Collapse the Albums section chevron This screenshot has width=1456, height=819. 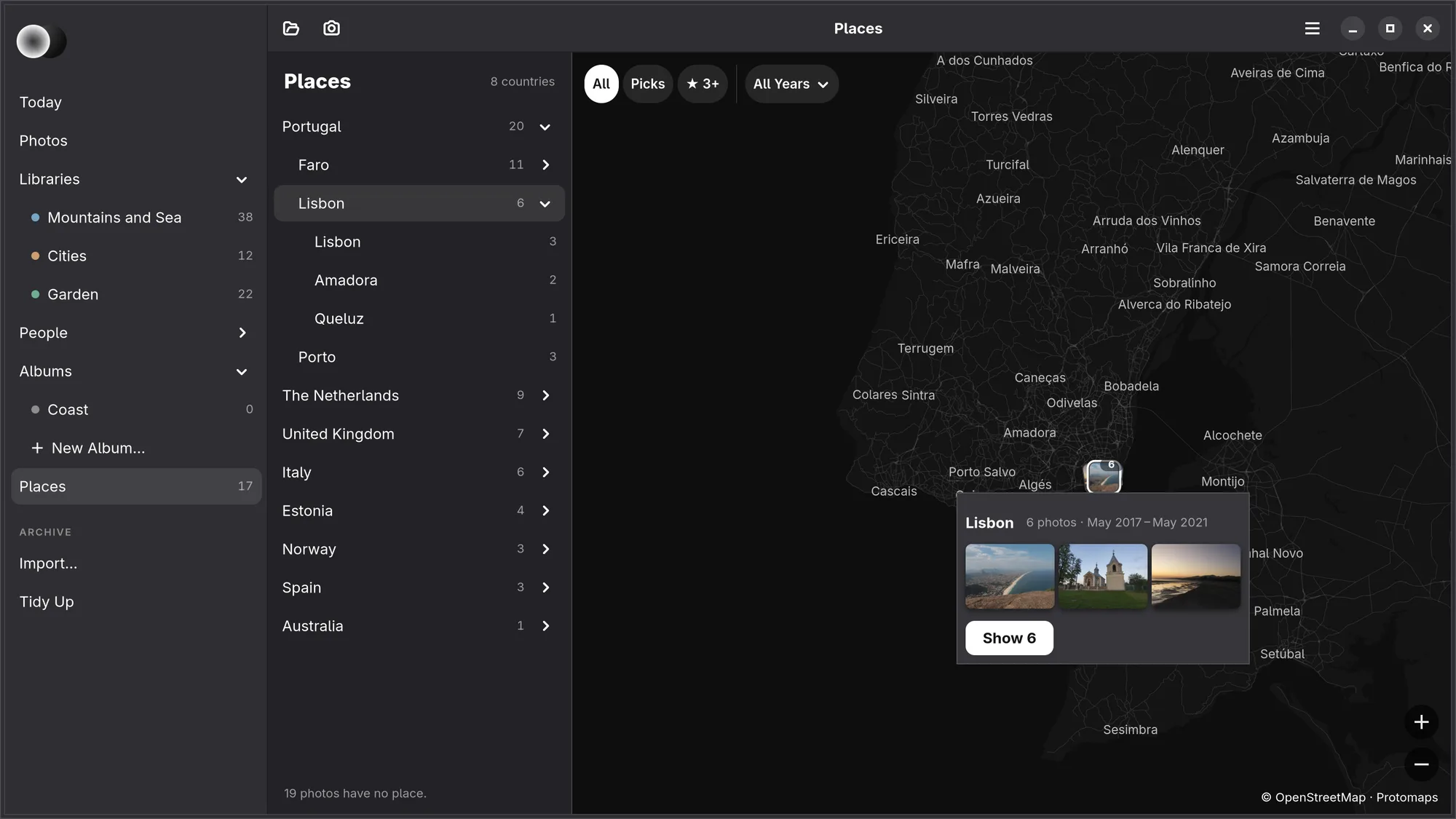242,372
